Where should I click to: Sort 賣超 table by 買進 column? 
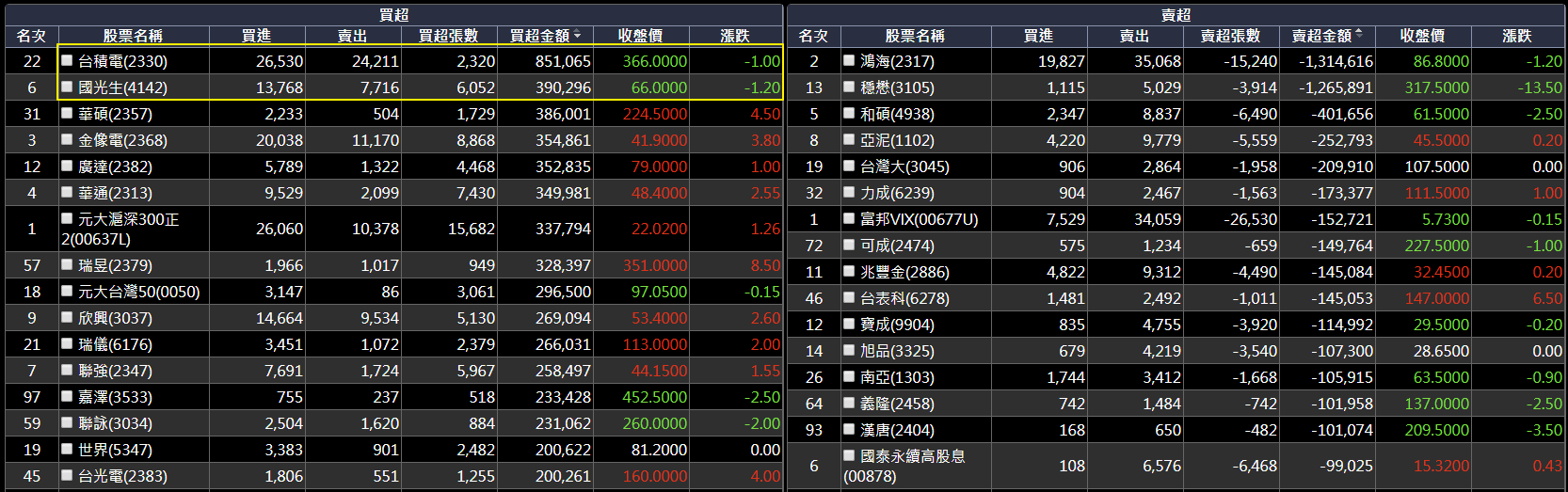click(x=1038, y=36)
